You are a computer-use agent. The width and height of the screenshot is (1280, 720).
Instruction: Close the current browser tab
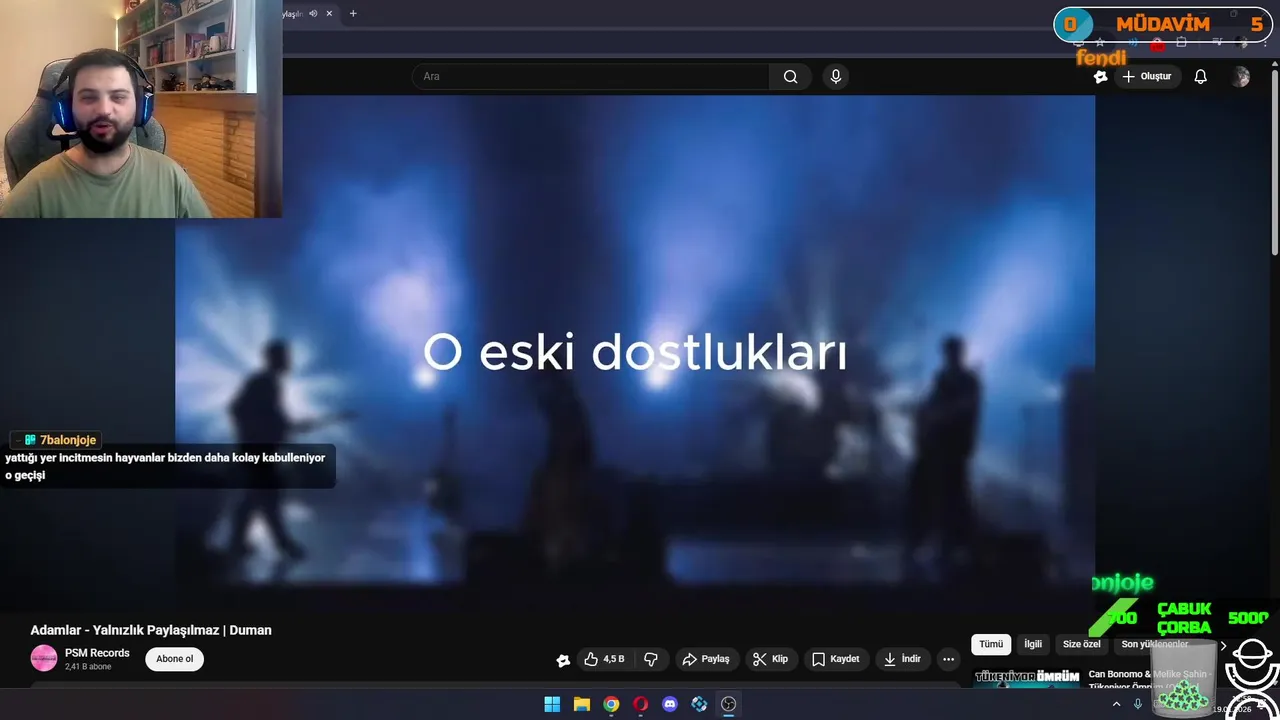tap(329, 13)
